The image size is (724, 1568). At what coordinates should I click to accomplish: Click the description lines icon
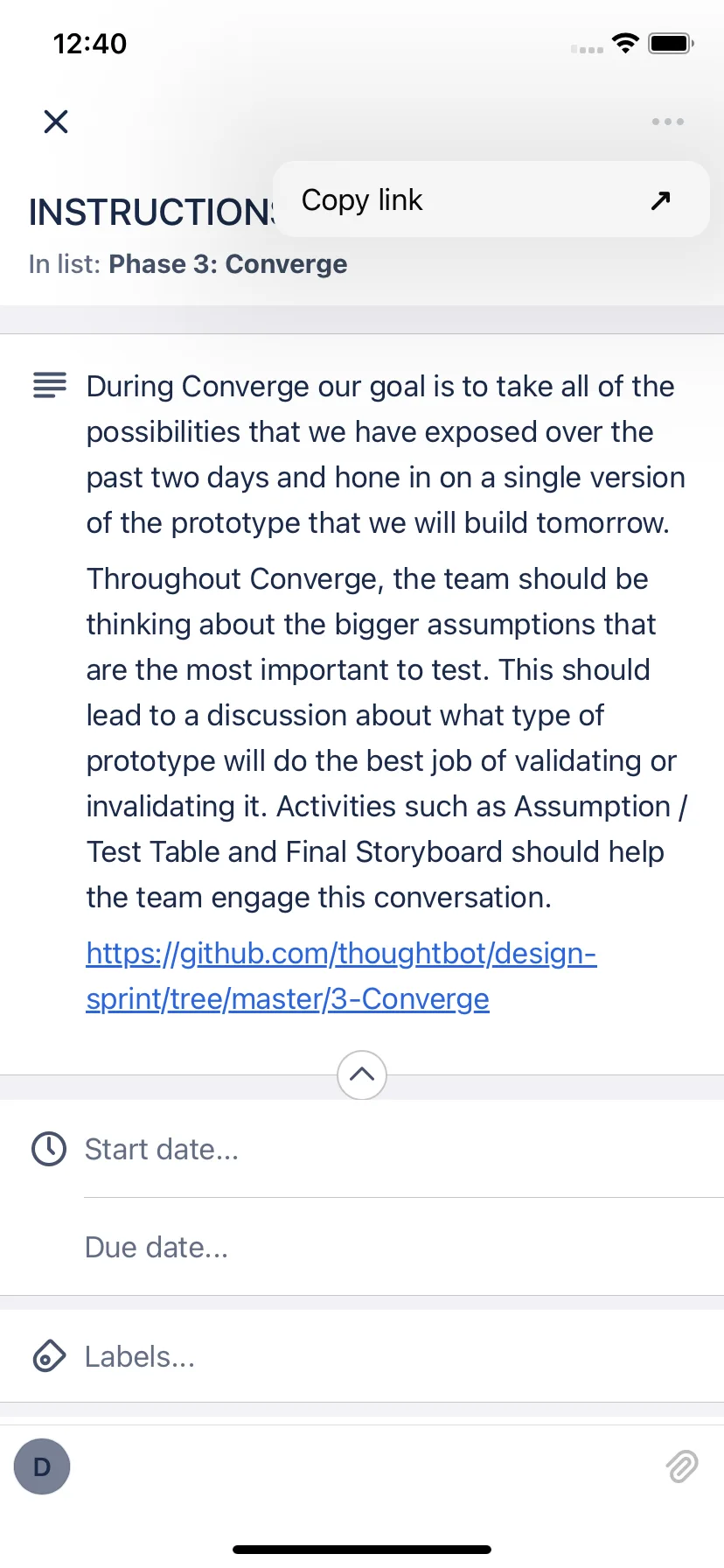pyautogui.click(x=50, y=385)
